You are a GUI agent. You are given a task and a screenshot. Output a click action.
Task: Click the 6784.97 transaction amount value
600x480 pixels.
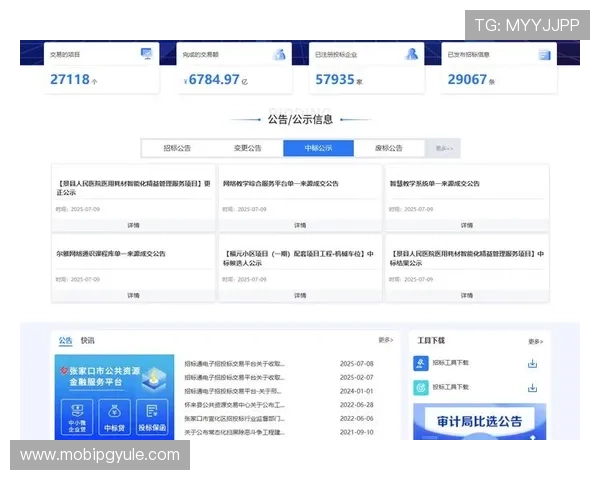pyautogui.click(x=214, y=79)
